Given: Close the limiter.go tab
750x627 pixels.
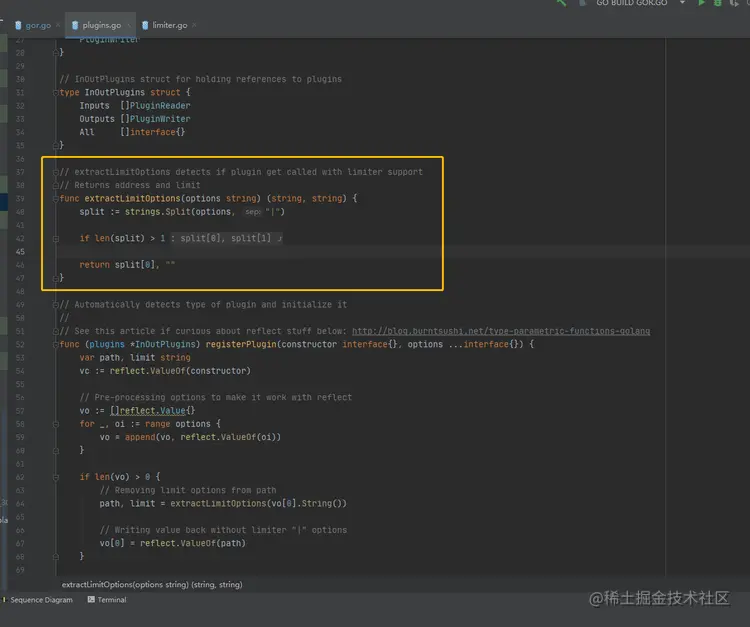Looking at the screenshot, I should (x=194, y=25).
